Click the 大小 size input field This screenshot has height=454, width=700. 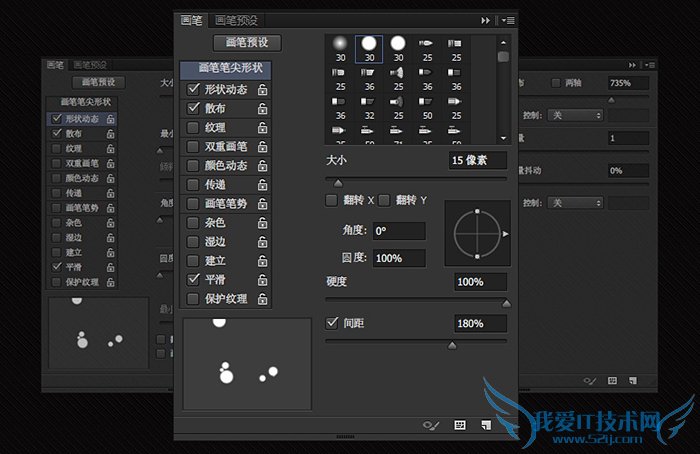tap(478, 160)
